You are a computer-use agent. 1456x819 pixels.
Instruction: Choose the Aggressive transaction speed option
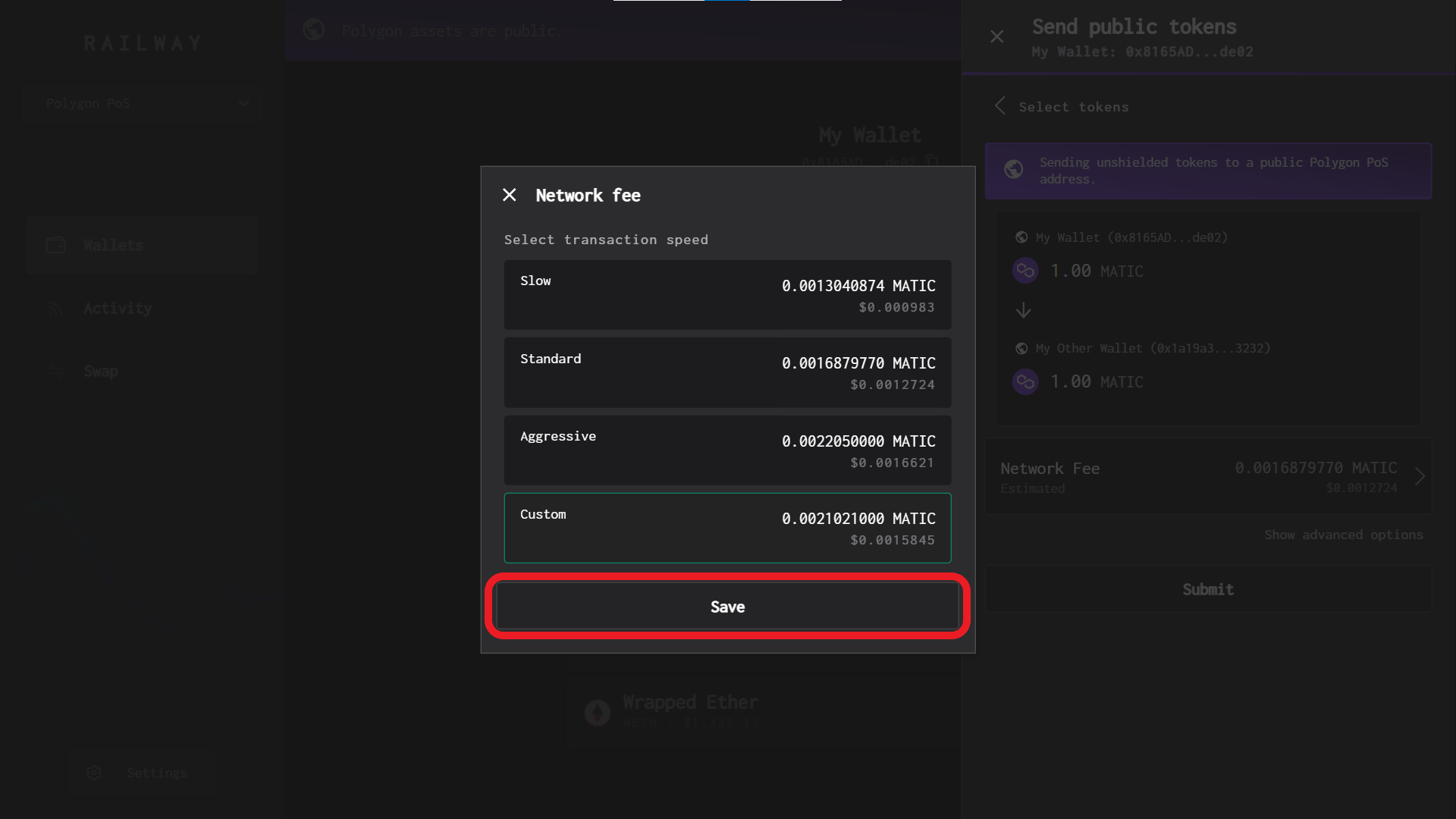pyautogui.click(x=727, y=450)
